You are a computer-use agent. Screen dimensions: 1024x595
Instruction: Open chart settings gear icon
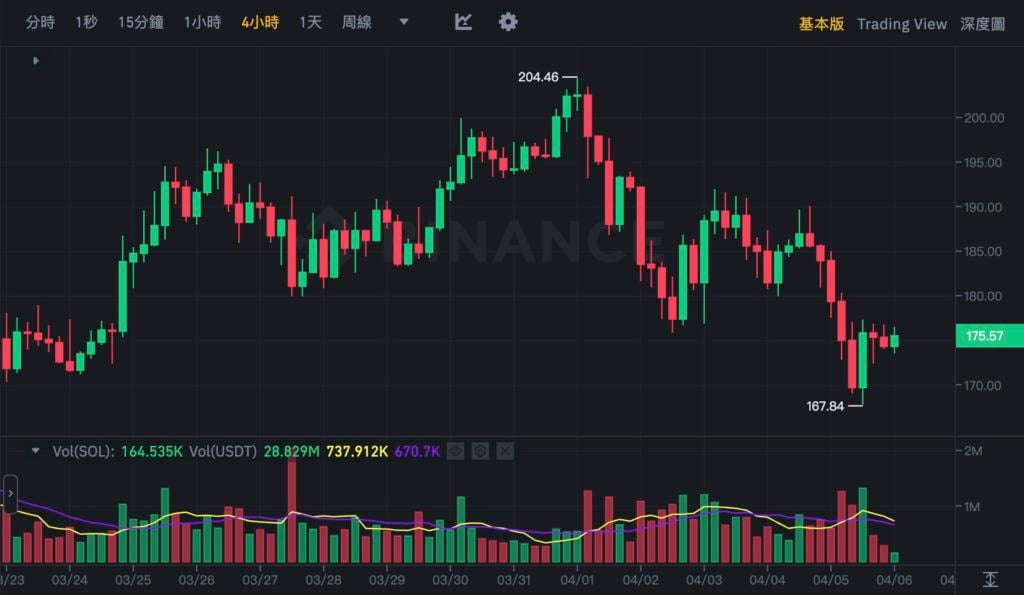pos(508,22)
